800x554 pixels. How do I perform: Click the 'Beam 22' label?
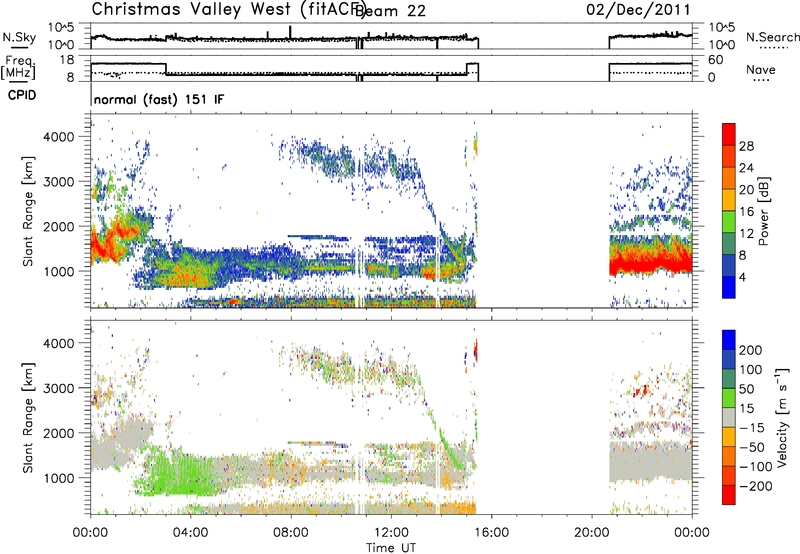390,11
